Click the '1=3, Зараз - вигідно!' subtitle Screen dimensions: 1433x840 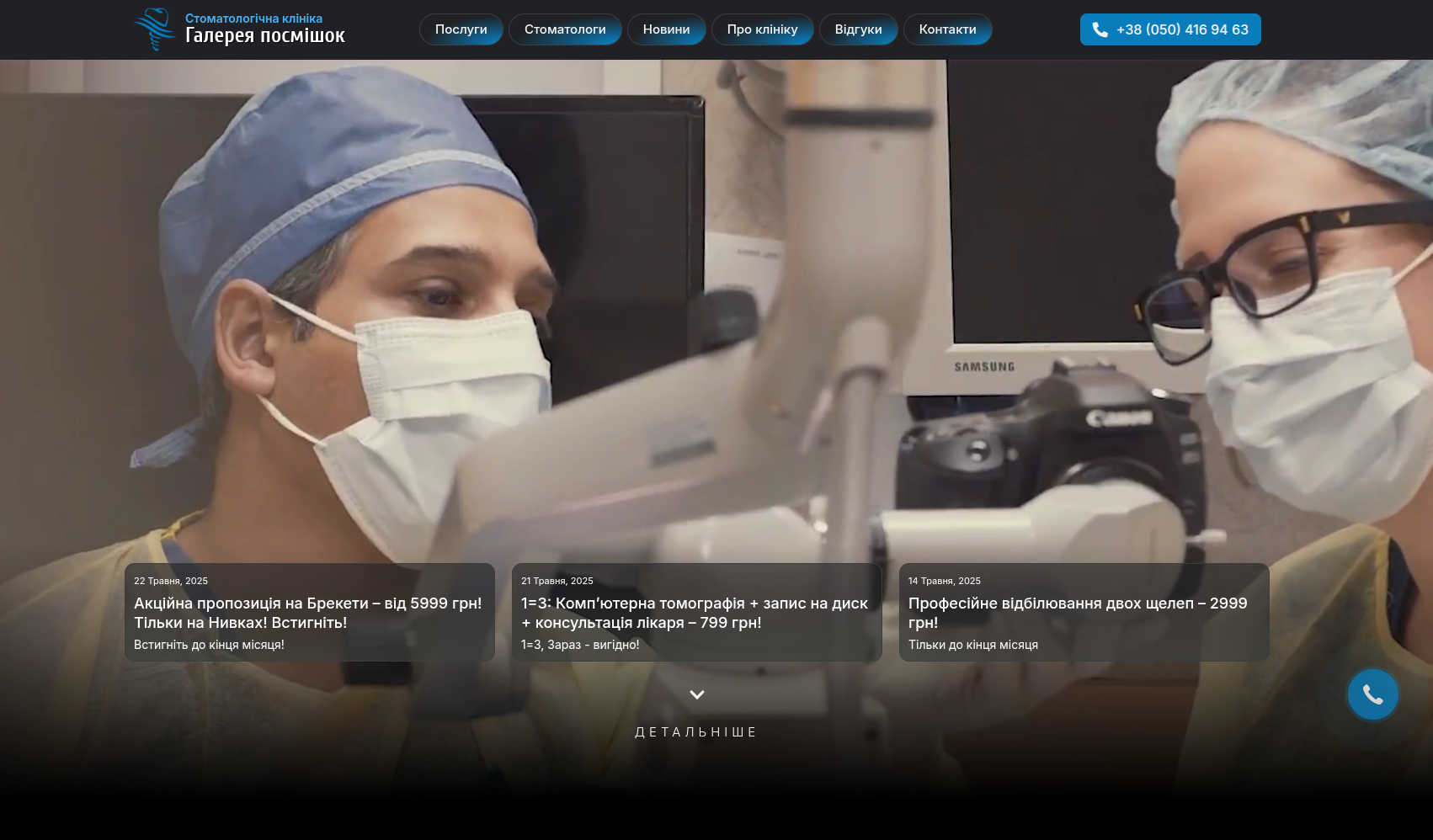[580, 645]
